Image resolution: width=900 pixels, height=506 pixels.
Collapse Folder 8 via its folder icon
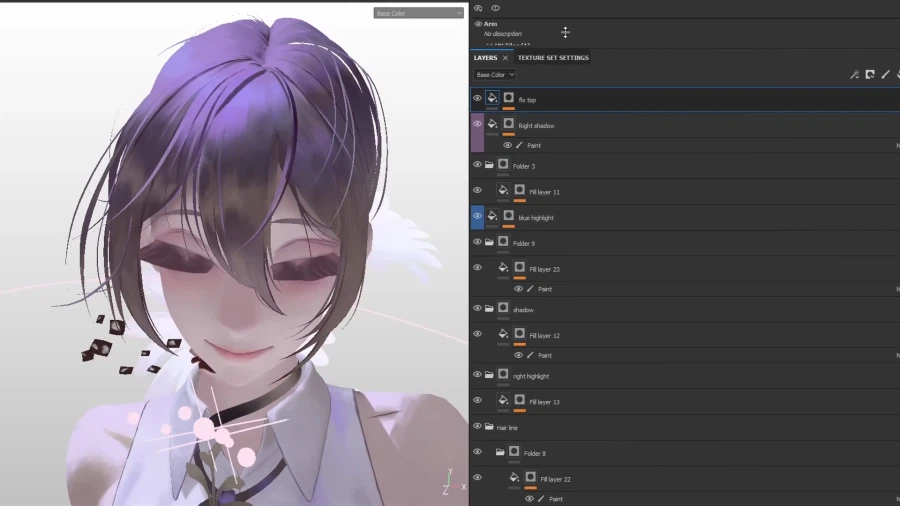[x=500, y=453]
